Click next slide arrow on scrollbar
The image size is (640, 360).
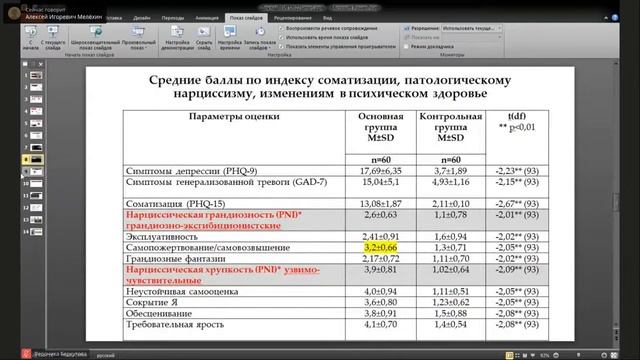(616, 339)
